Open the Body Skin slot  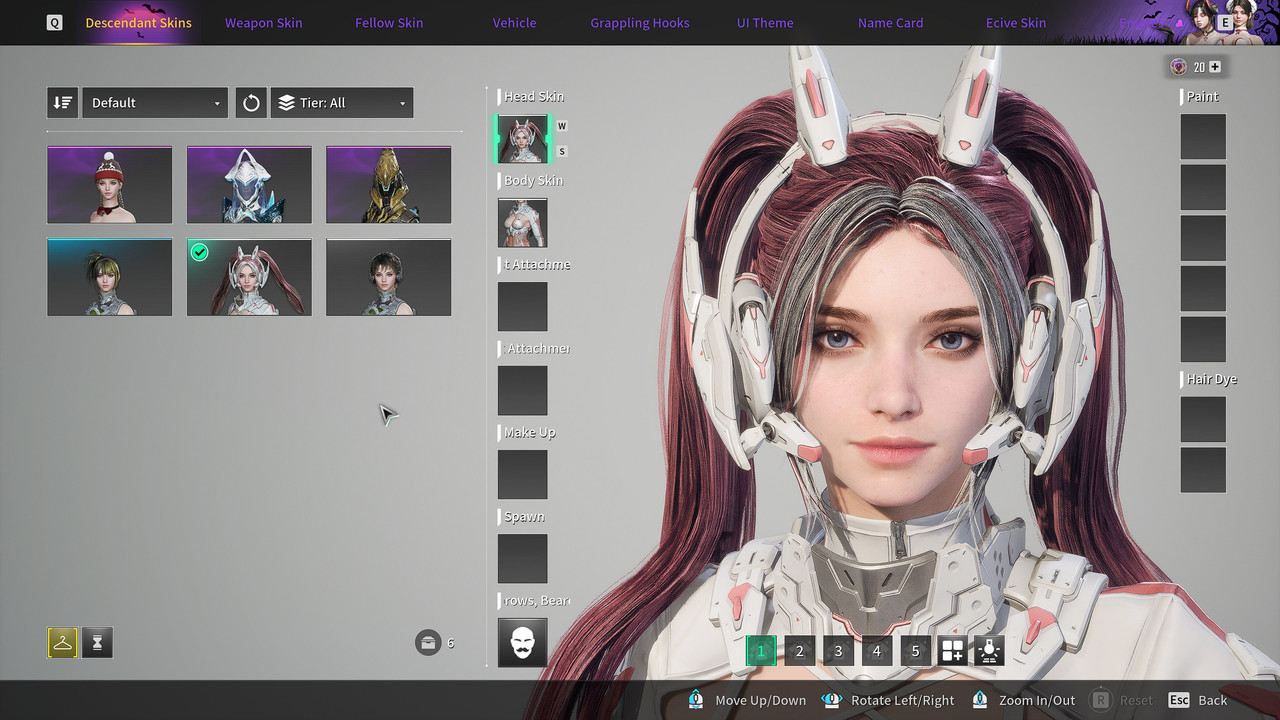click(x=522, y=223)
